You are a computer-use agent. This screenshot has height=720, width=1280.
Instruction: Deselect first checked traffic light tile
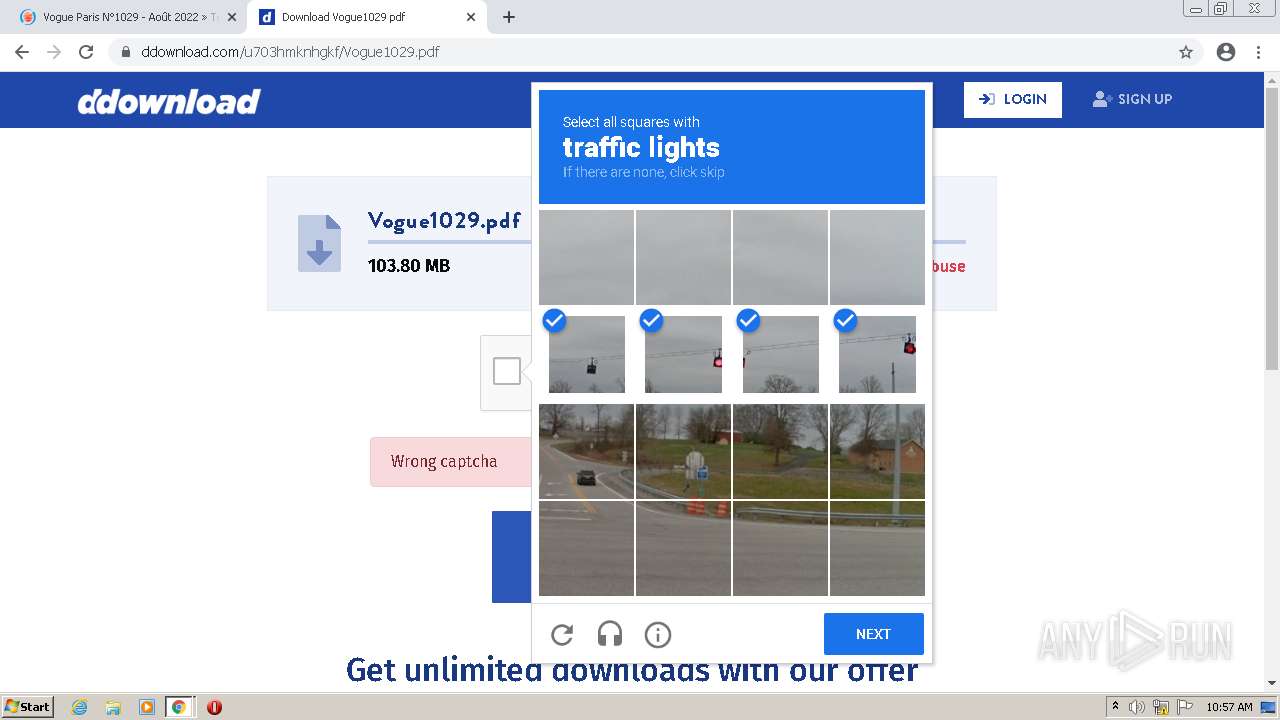coord(586,354)
